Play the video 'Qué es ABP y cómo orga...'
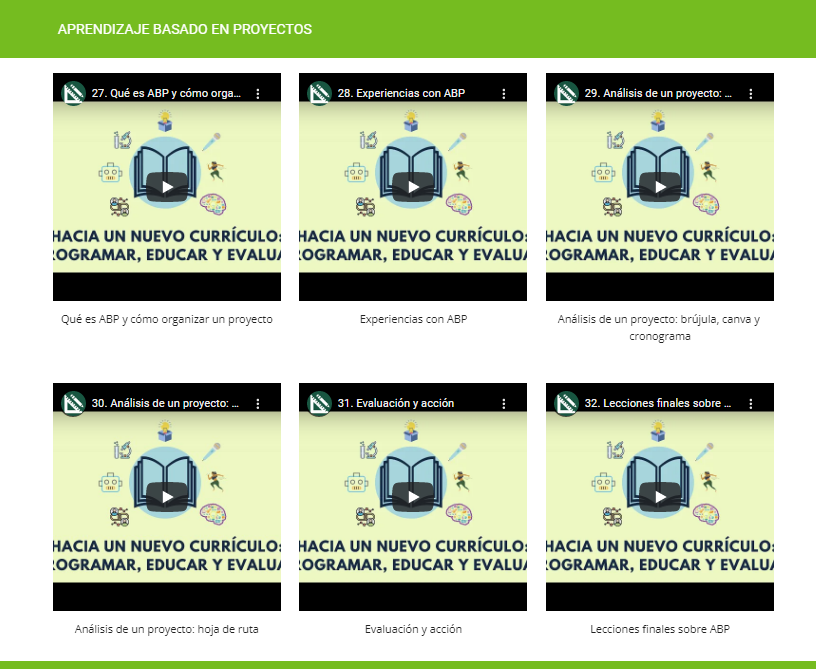Screen dimensions: 816x669 pos(166,186)
